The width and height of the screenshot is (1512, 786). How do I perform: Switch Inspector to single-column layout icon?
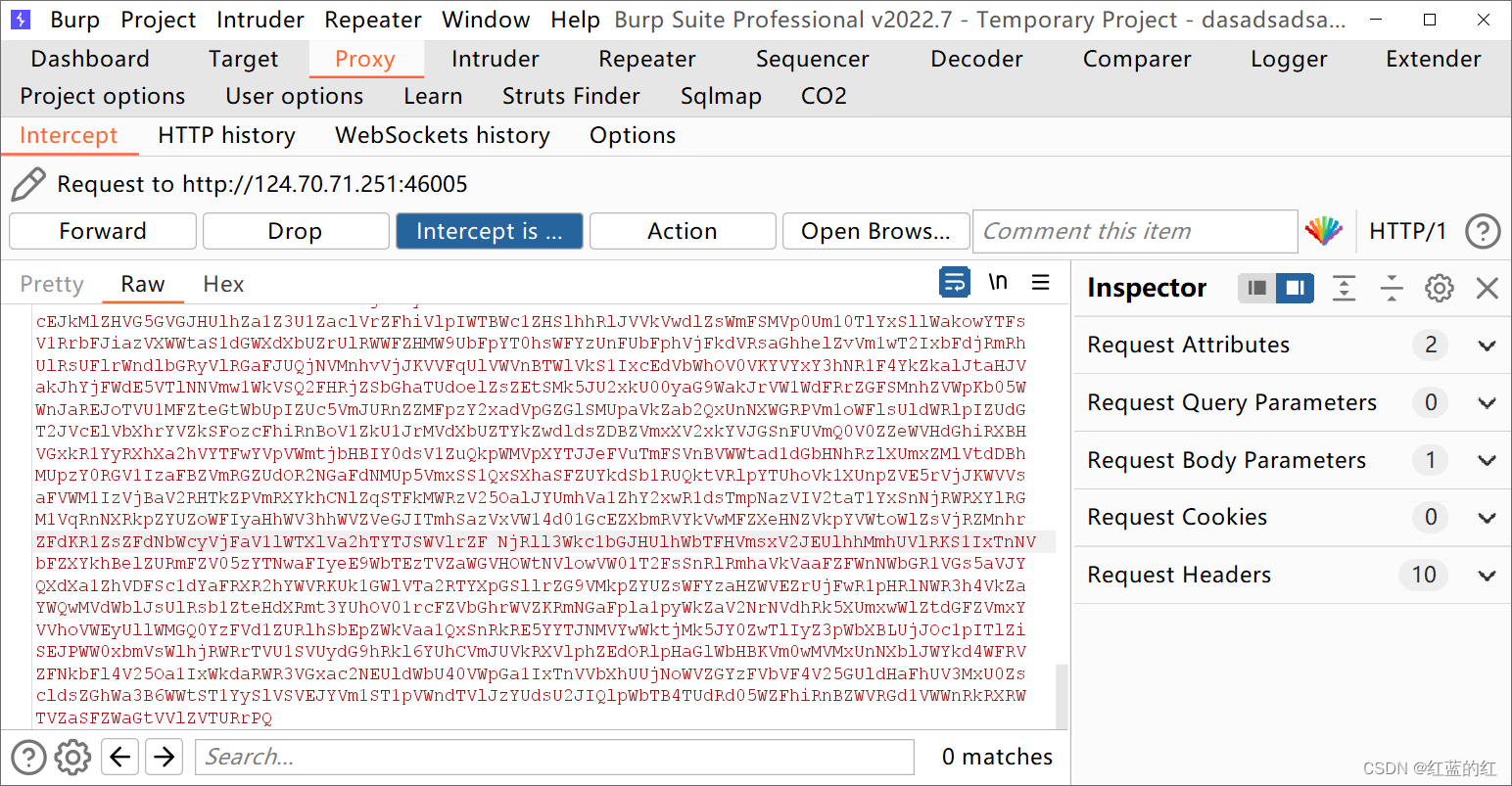point(1257,288)
